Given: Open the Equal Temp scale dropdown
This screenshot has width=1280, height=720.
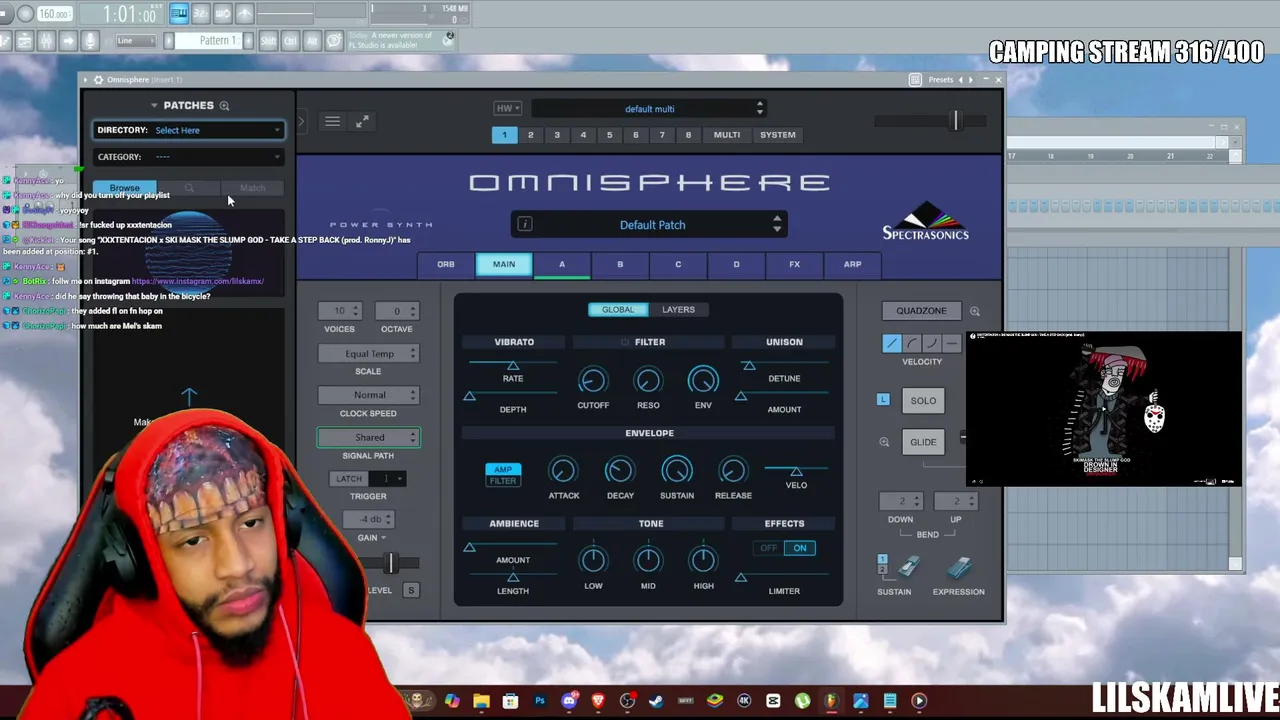Looking at the screenshot, I should click(369, 354).
